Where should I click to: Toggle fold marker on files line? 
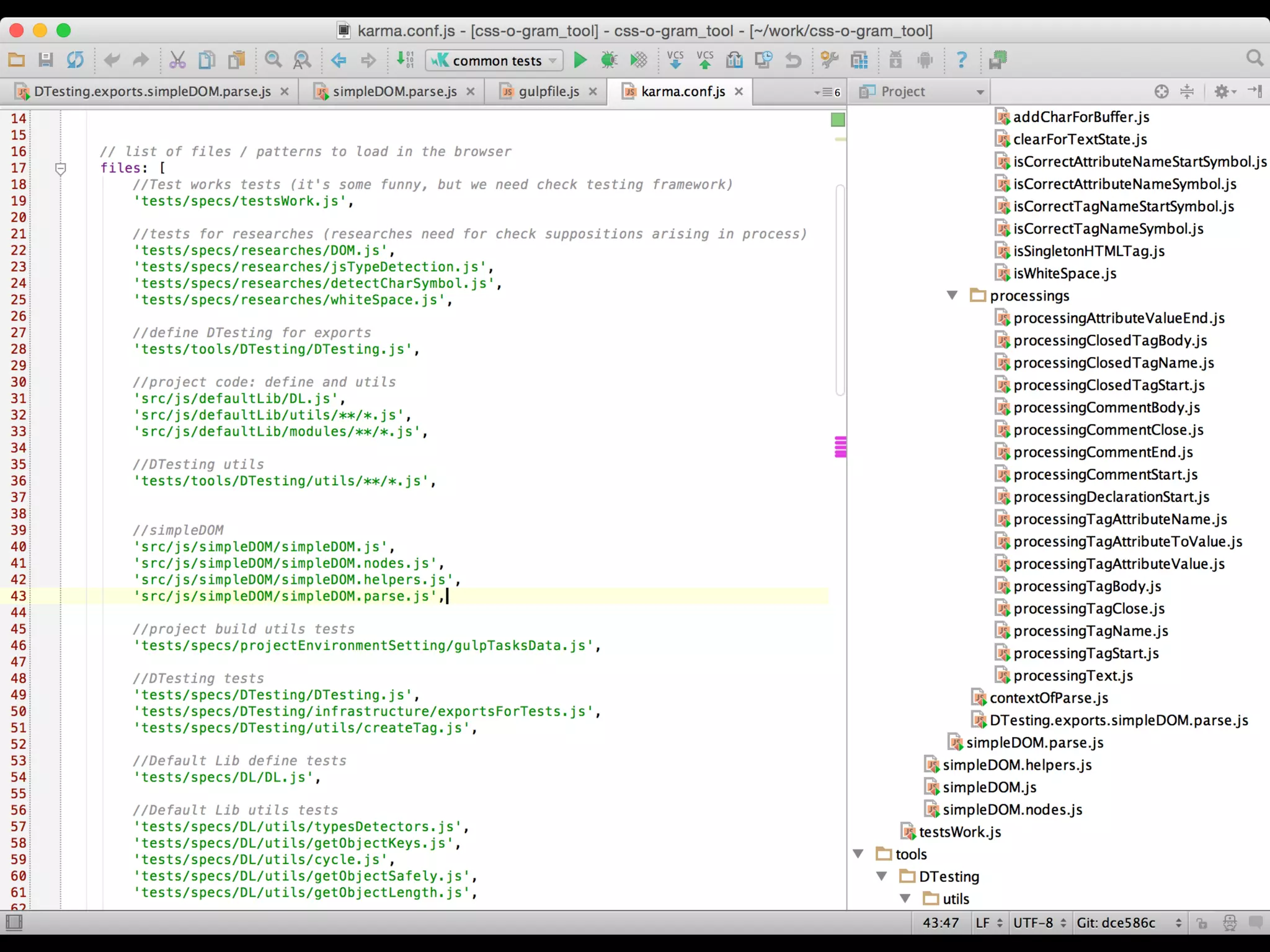61,168
